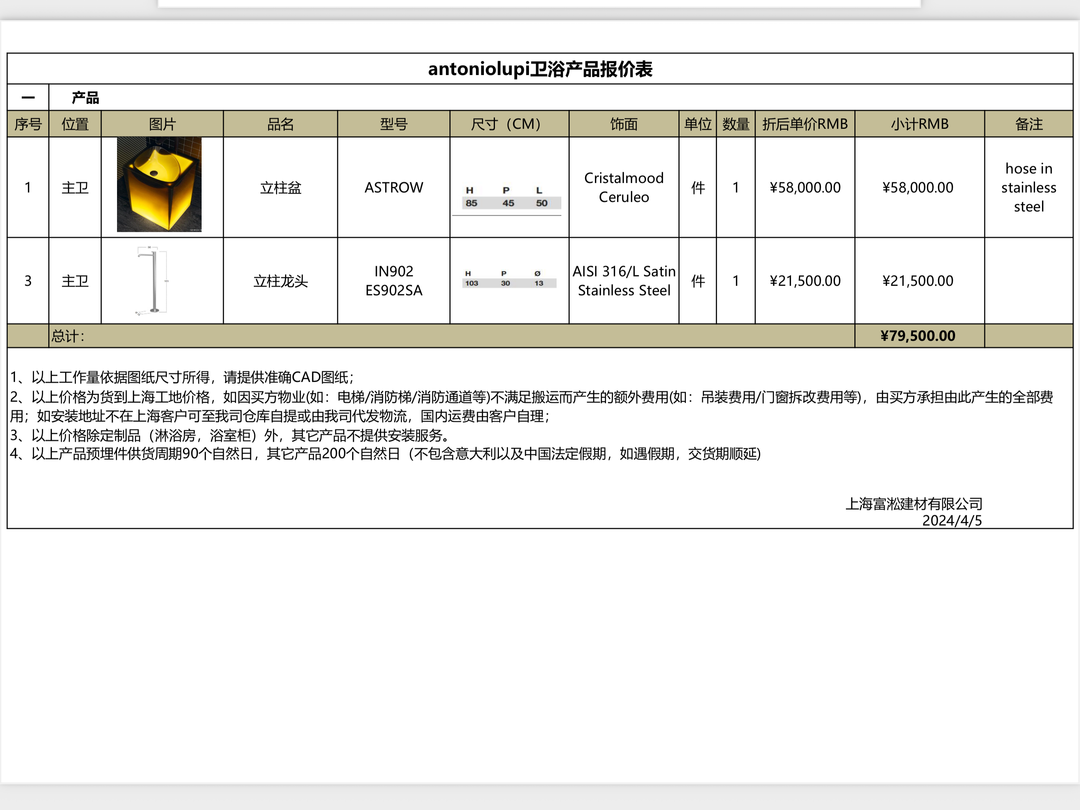The image size is (1080, 810).
Task: Click the ASTROW model cell
Action: click(x=393, y=187)
